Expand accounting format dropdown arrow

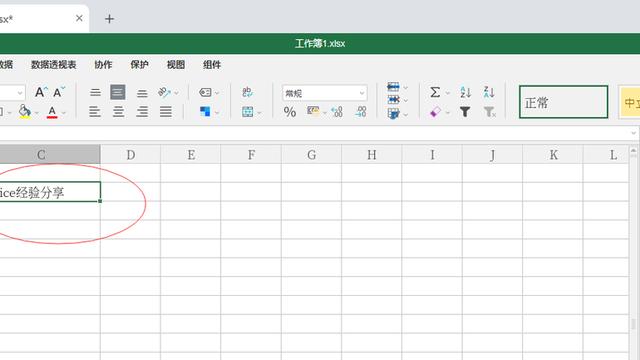pos(324,113)
